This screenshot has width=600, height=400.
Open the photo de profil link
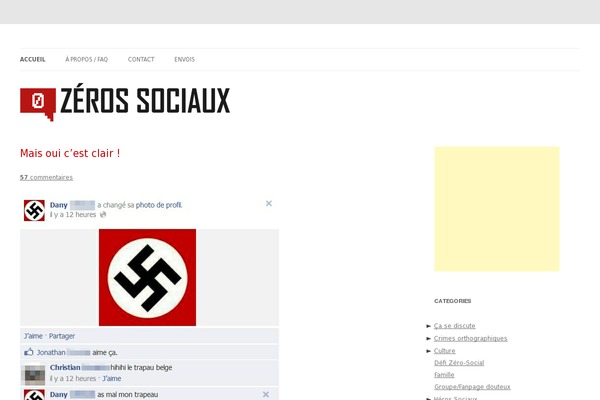[159, 205]
